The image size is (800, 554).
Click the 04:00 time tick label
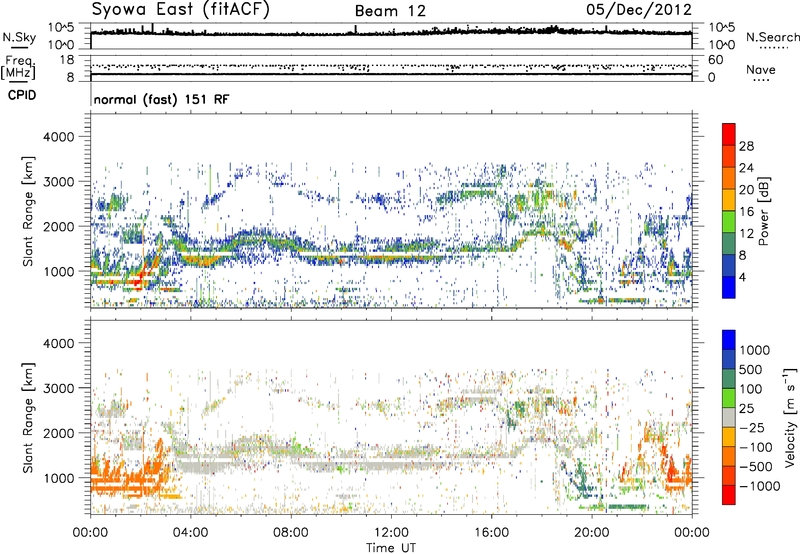190,533
